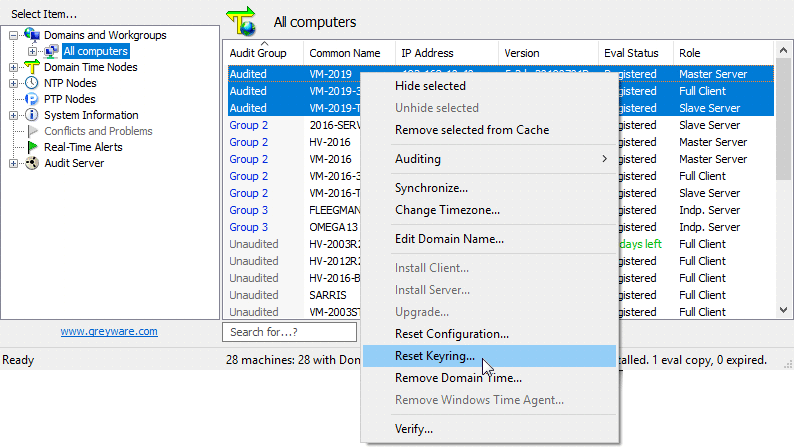Click the VM-2019 common name cell
The image size is (794, 447).
point(331,74)
